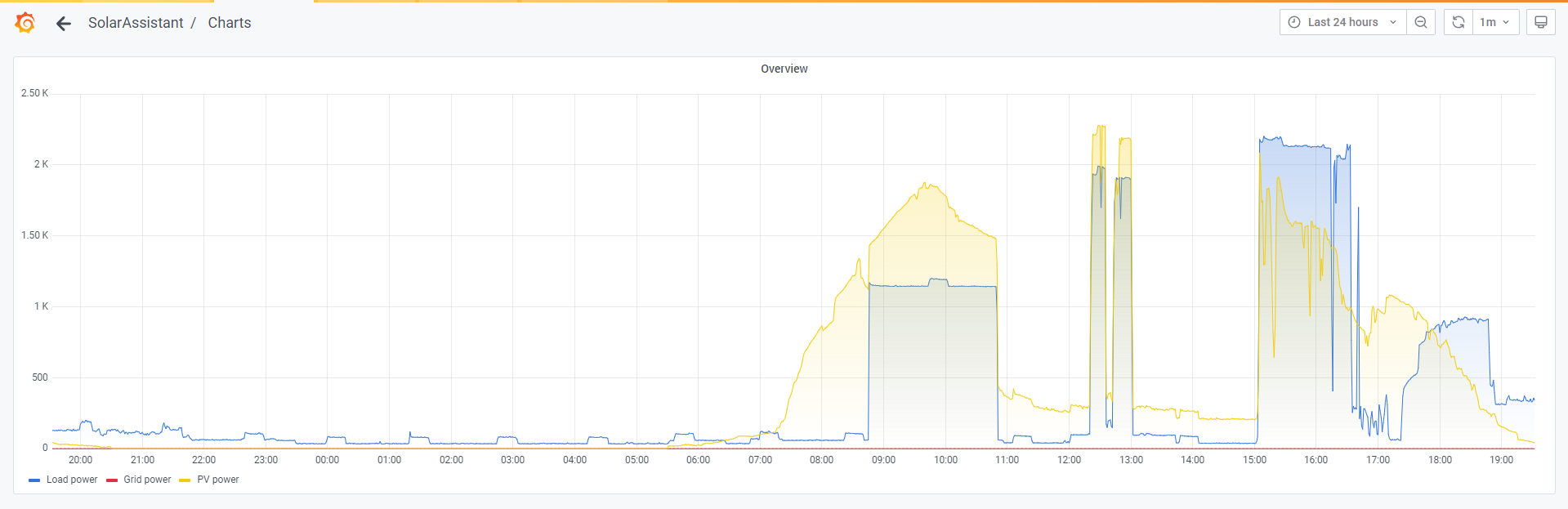
Task: Click the 2 K label on y-axis
Action: point(41,164)
